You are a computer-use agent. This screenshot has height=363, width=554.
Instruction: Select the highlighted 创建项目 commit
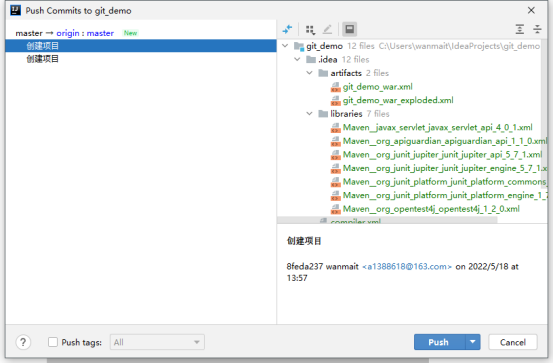pos(141,46)
